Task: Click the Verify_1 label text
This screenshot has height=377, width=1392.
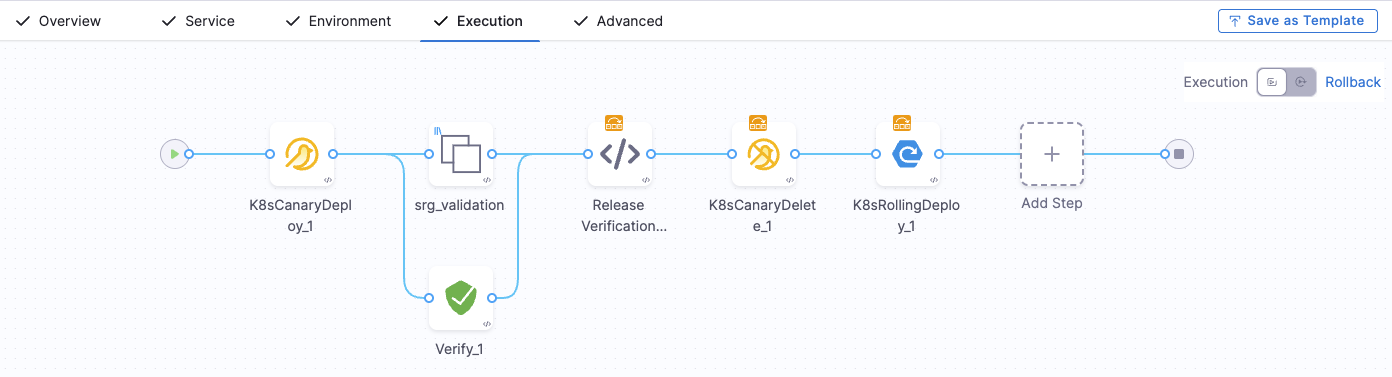Action: (461, 349)
